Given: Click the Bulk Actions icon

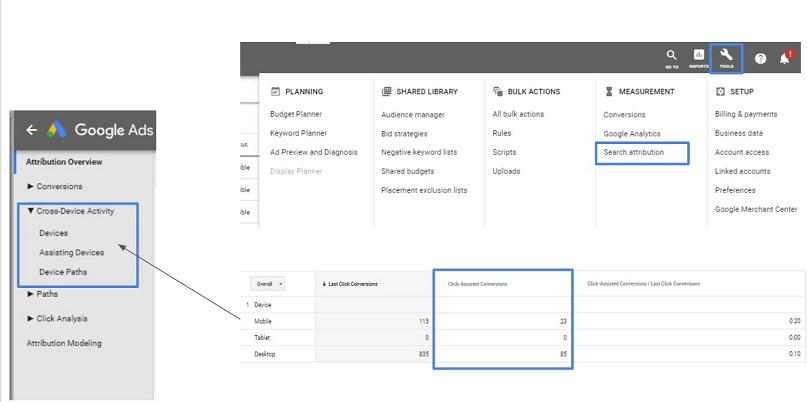Looking at the screenshot, I should [x=498, y=92].
